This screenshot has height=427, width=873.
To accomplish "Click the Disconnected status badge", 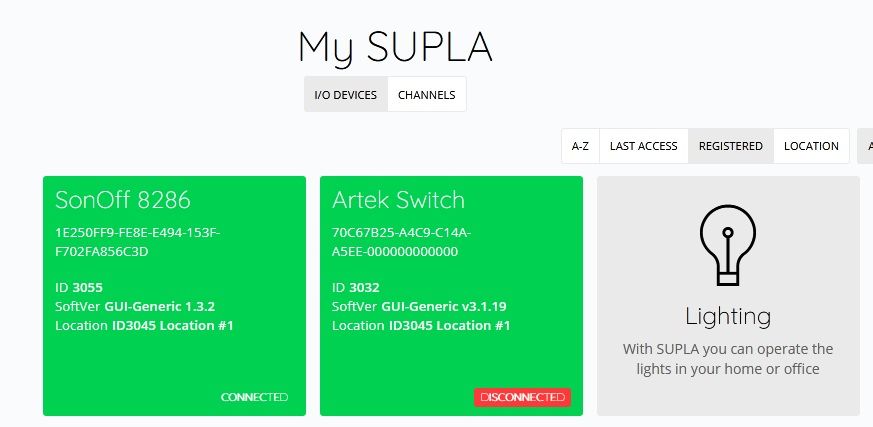I will (522, 398).
